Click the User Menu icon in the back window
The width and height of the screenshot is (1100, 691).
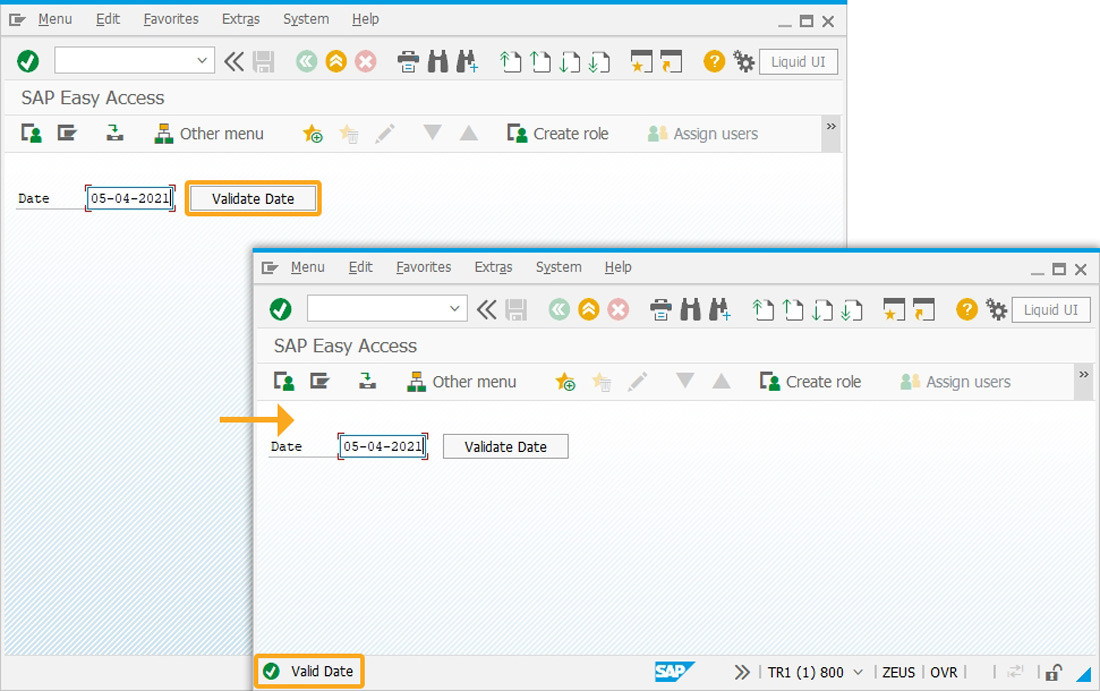pos(32,133)
